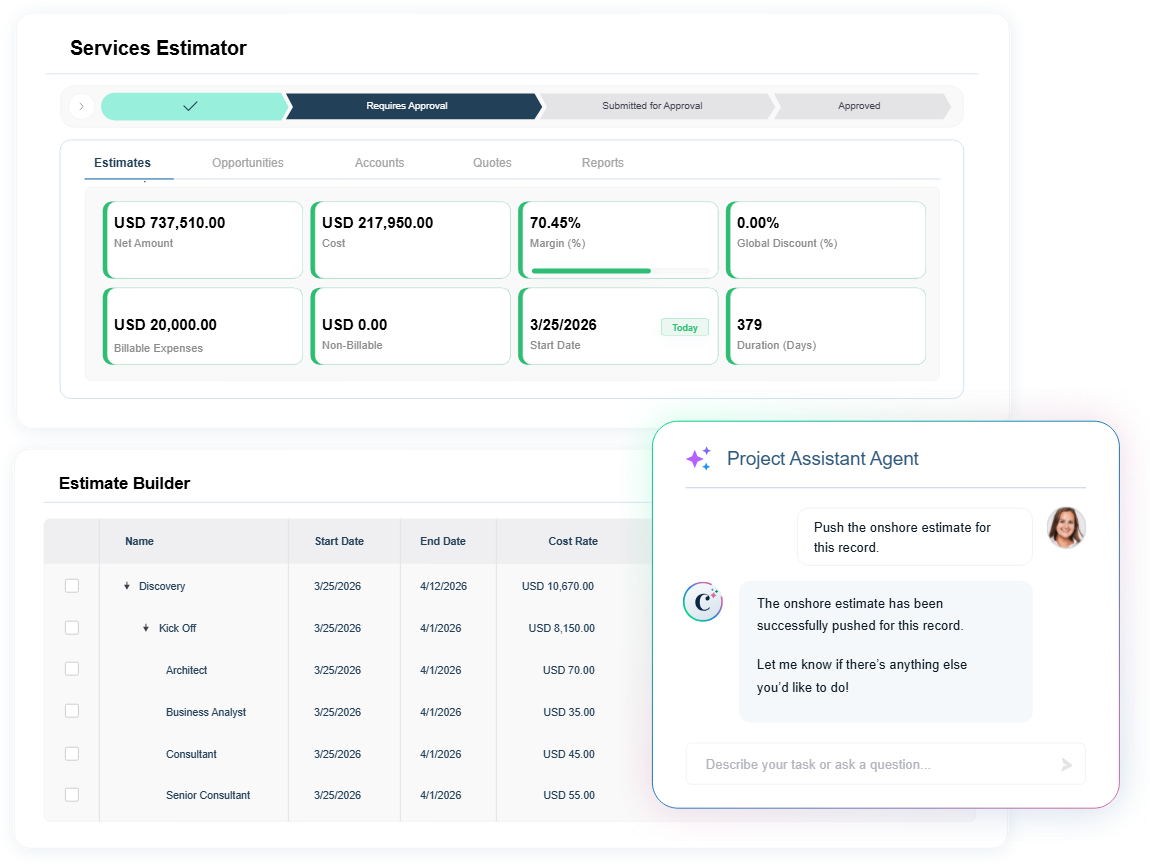Click the Name column header
This screenshot has width=1150, height=867.
tap(139, 541)
